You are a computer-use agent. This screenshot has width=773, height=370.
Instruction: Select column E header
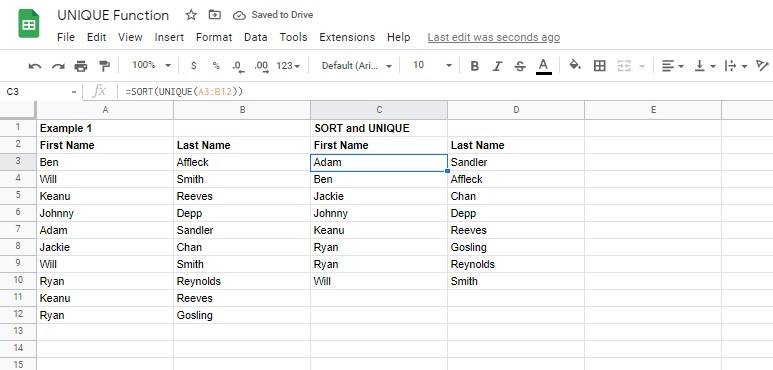click(x=653, y=110)
